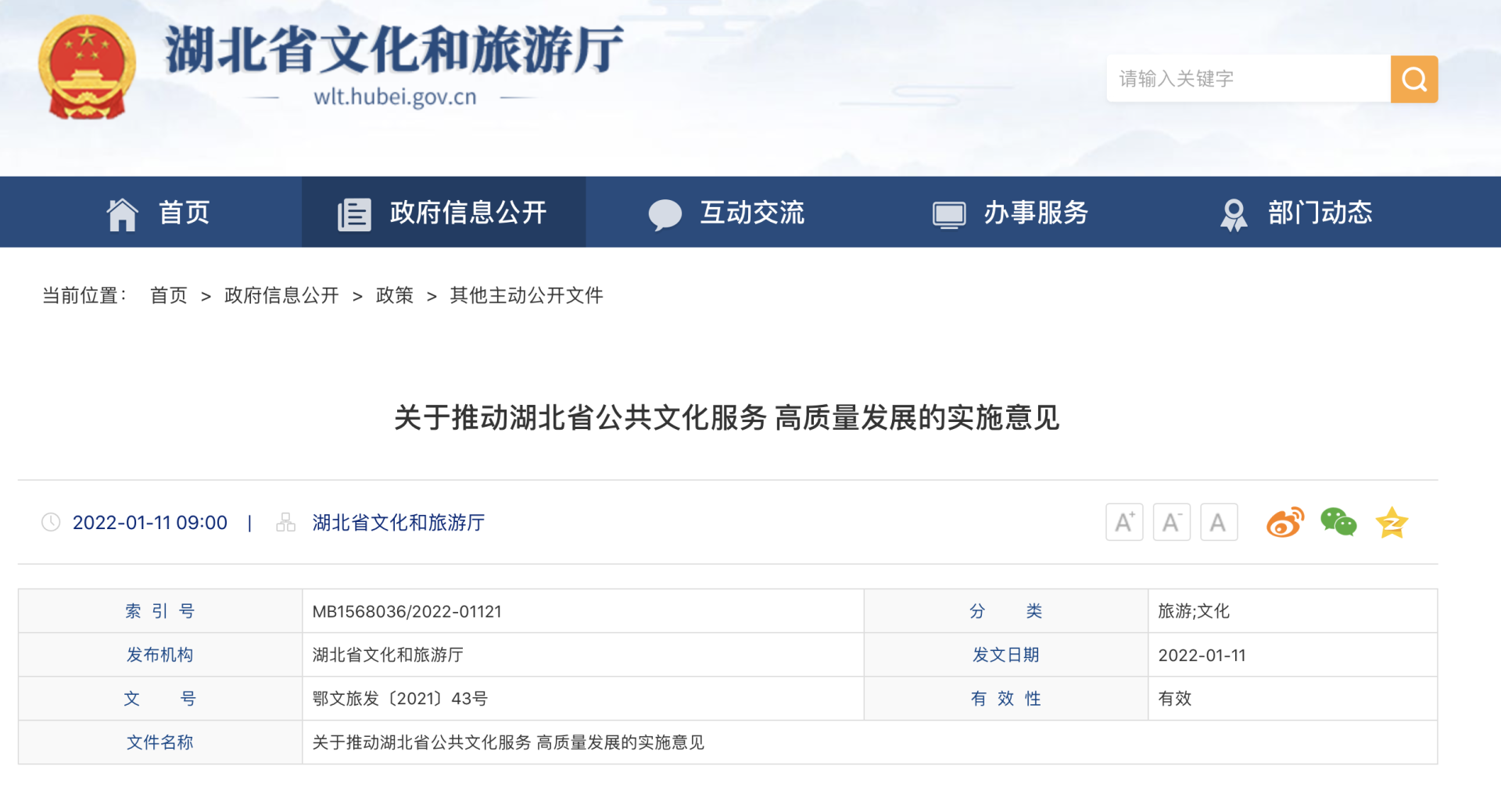This screenshot has width=1501, height=812.
Task: Click 湖北省文化和旅游厅 in 发布机构 row
Action: tap(388, 655)
